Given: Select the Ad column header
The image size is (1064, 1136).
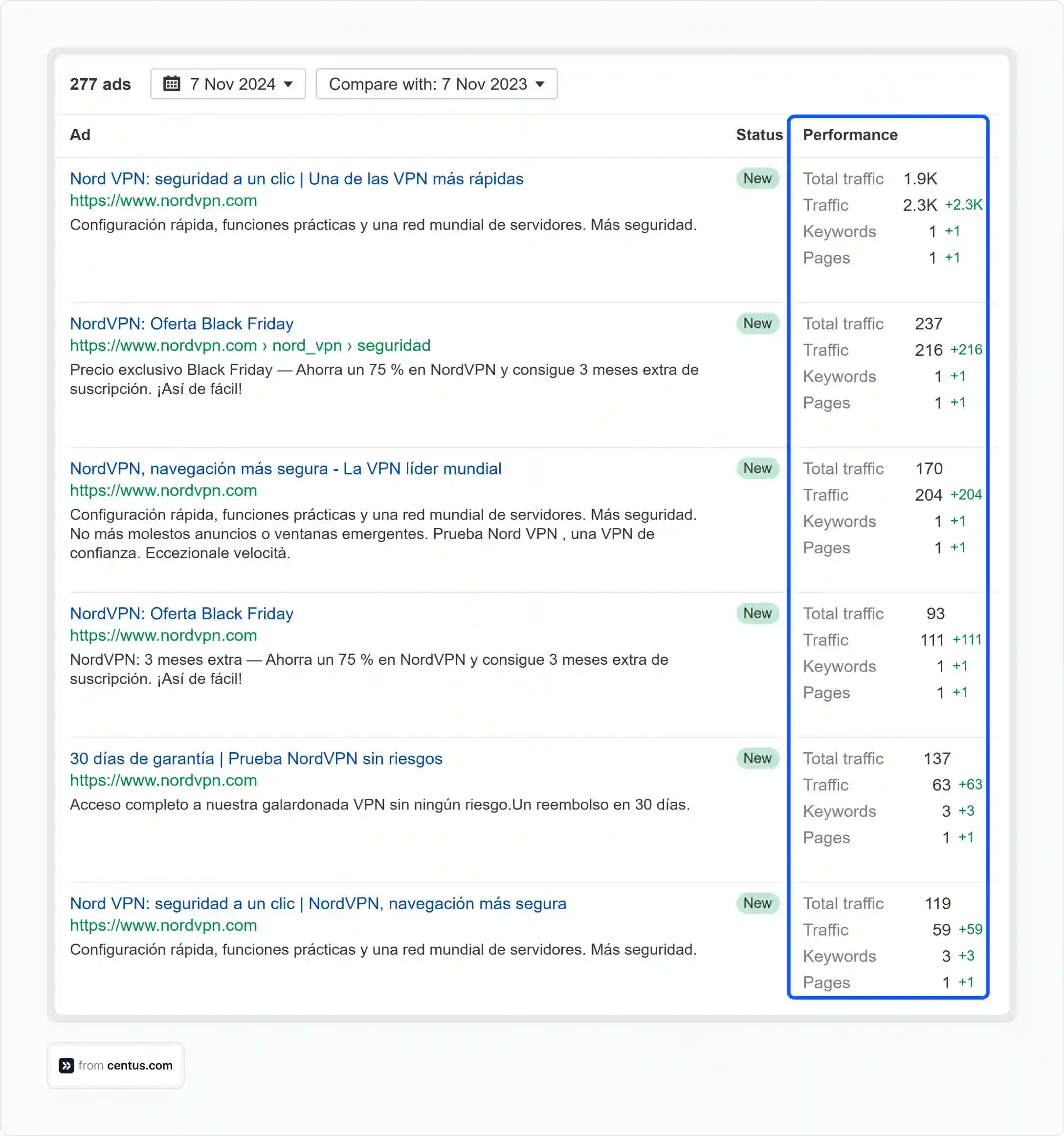Looking at the screenshot, I should click(x=81, y=135).
